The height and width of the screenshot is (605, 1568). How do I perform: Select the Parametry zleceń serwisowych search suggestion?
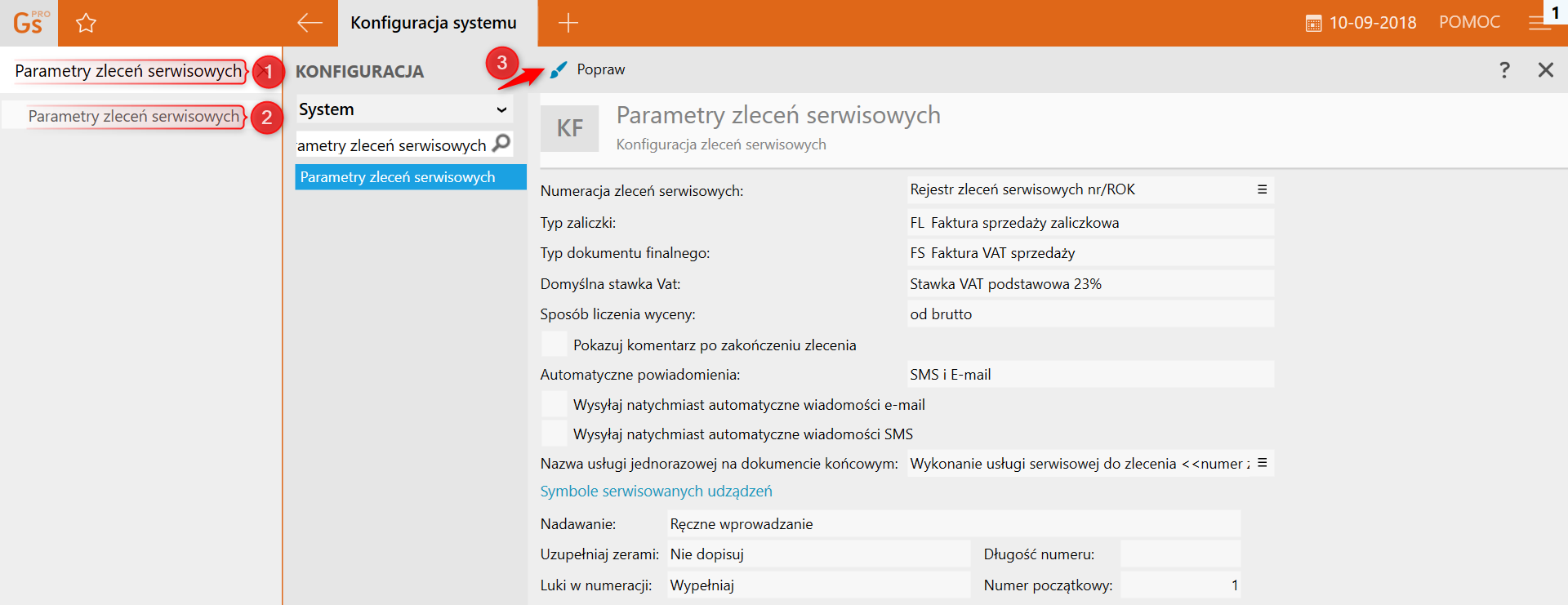pos(134,116)
